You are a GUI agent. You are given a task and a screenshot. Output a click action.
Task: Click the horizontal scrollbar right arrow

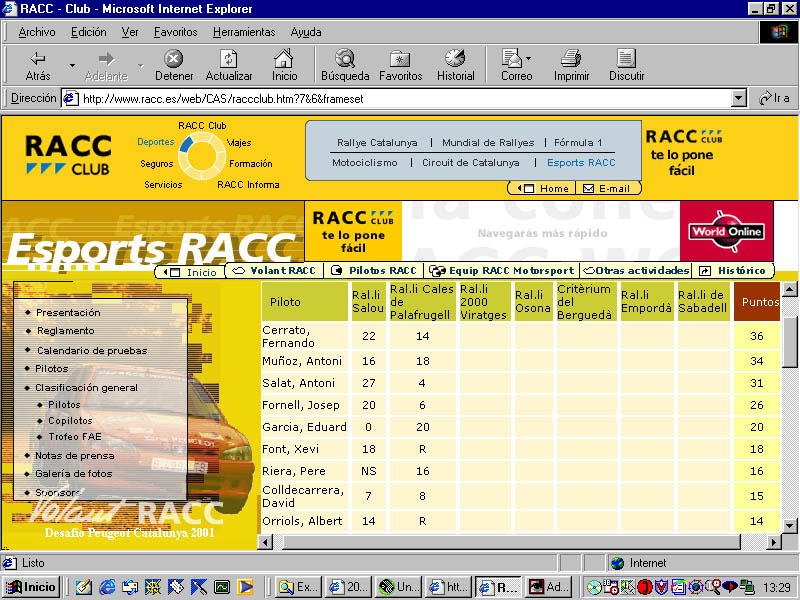pyautogui.click(x=774, y=542)
